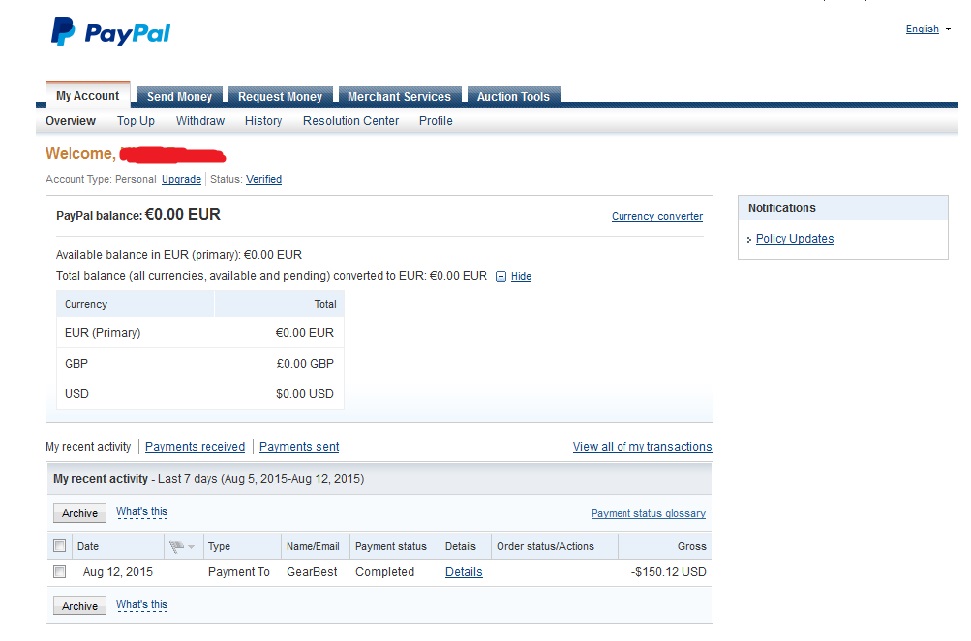Click the Date column header
Screen dimensions: 971x641
[x=87, y=546]
